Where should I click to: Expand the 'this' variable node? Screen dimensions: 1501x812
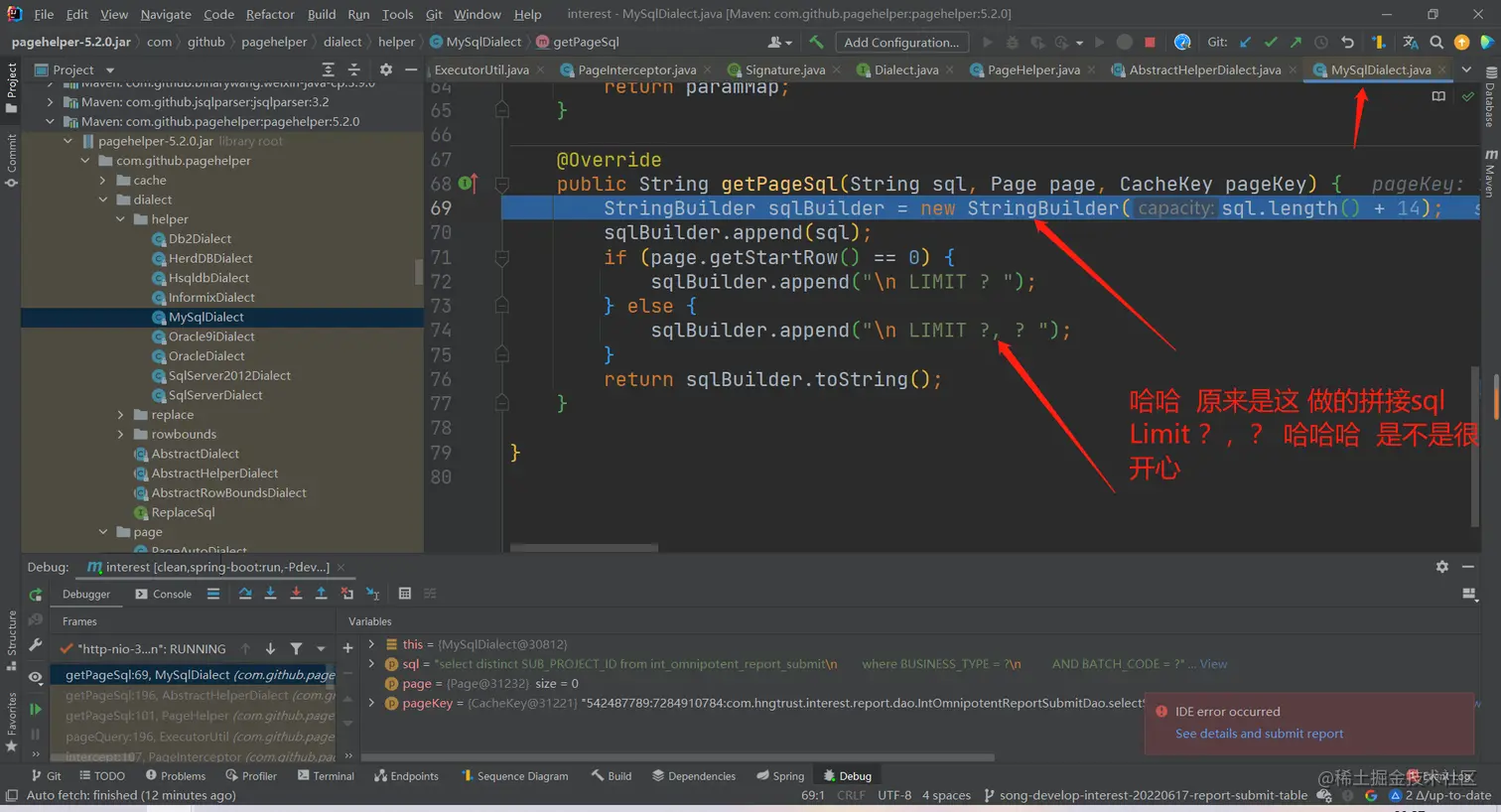click(x=371, y=644)
